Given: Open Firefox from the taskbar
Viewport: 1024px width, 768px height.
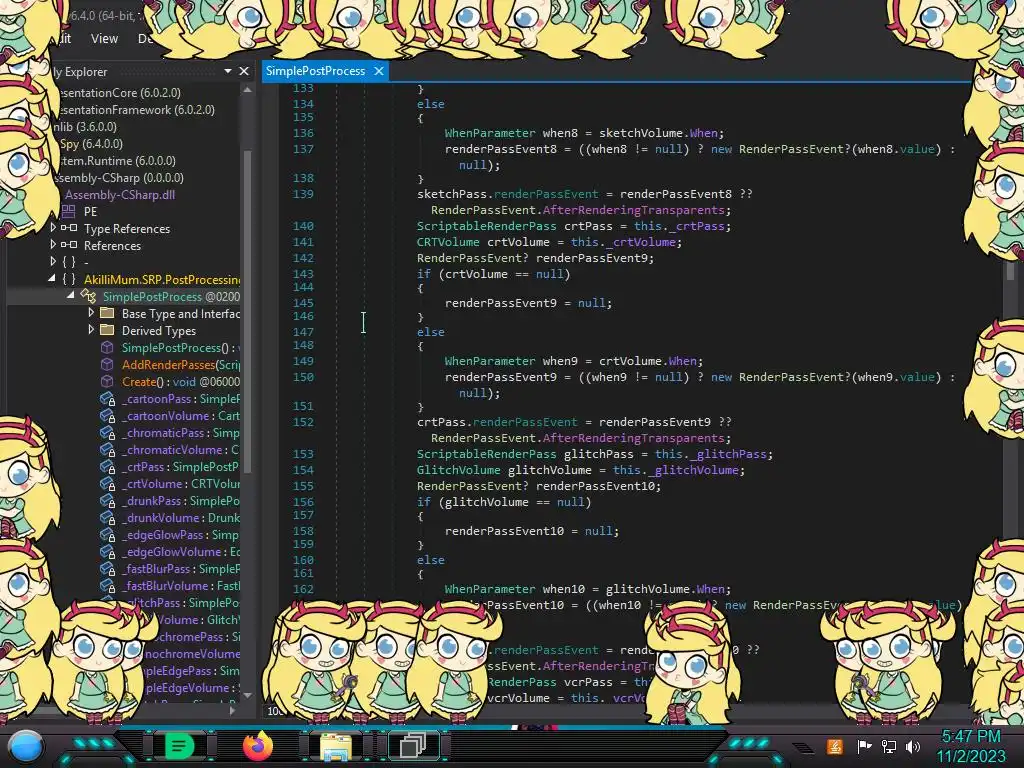Looking at the screenshot, I should 257,746.
